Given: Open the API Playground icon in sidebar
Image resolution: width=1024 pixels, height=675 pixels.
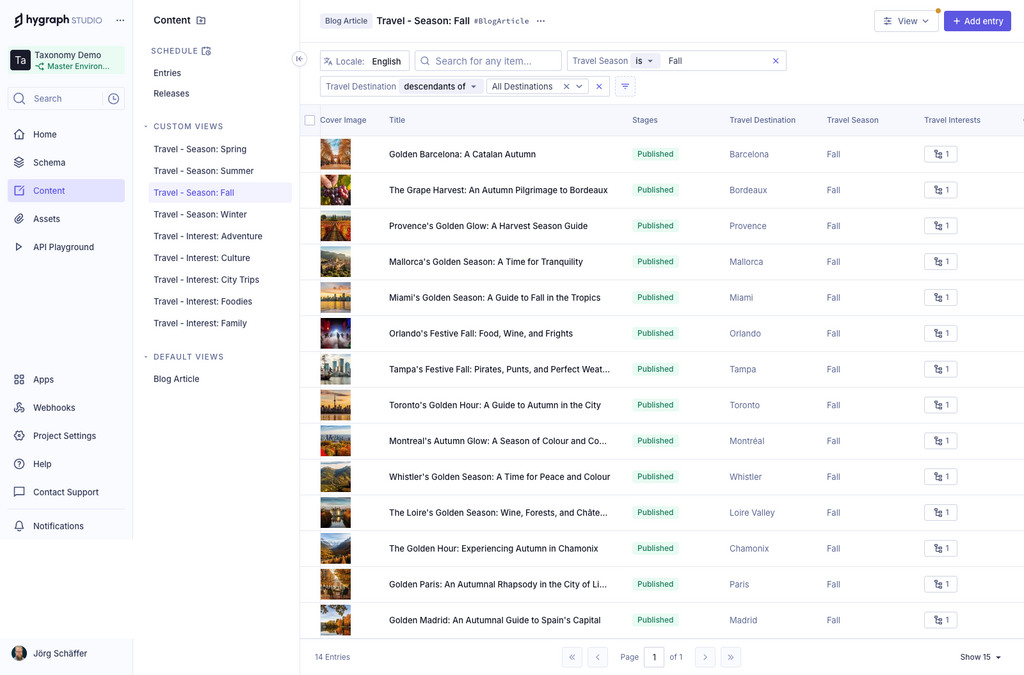Looking at the screenshot, I should pos(19,247).
